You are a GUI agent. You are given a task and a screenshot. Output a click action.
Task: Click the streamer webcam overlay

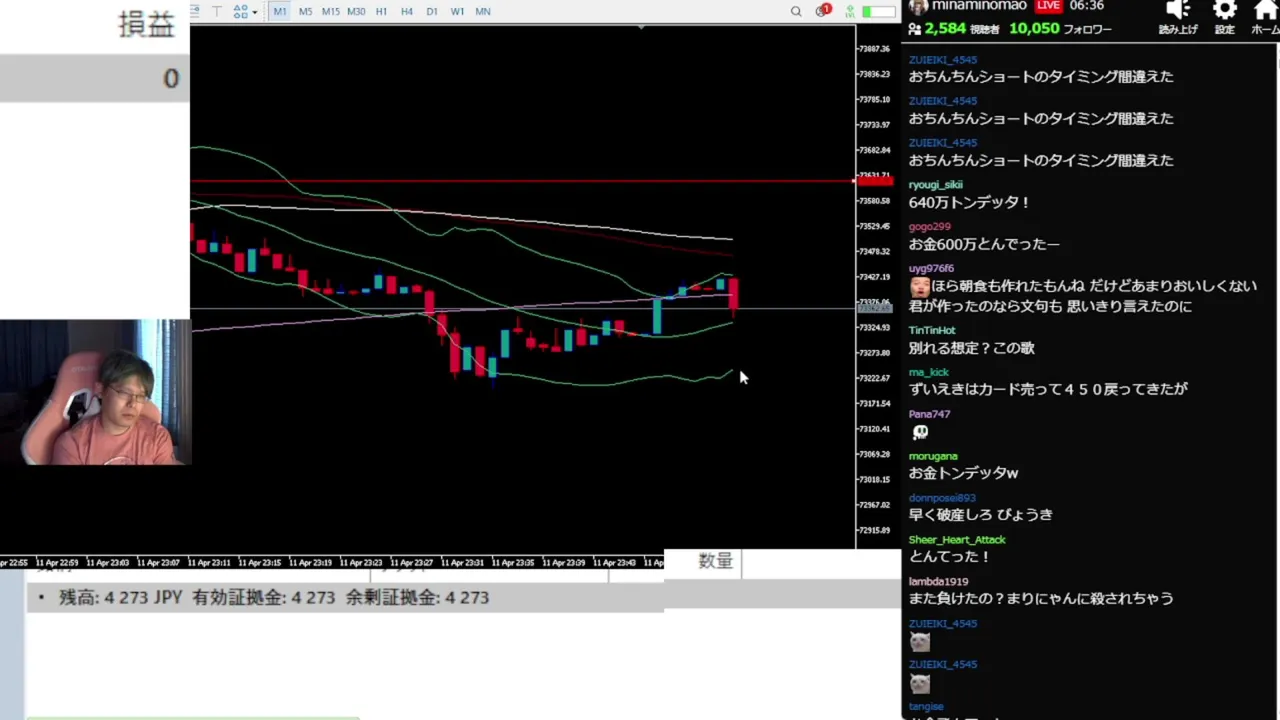(x=95, y=392)
